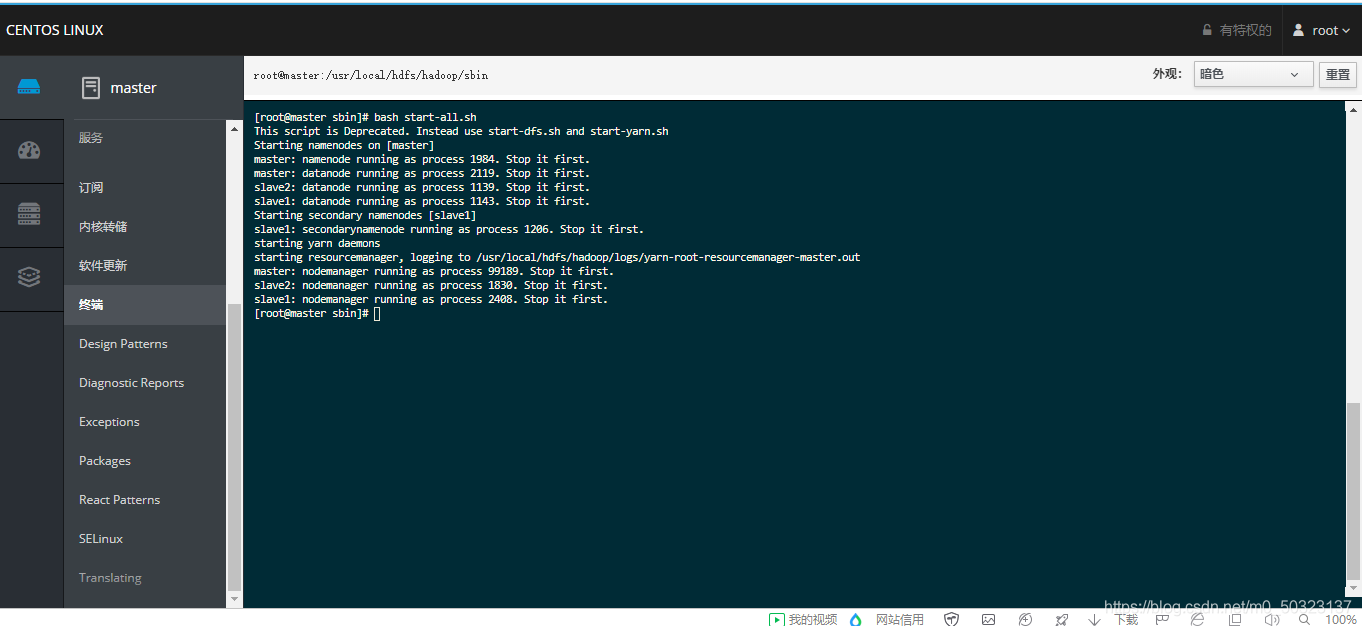
Task: Click the picture icon in the status bar
Action: (x=988, y=619)
